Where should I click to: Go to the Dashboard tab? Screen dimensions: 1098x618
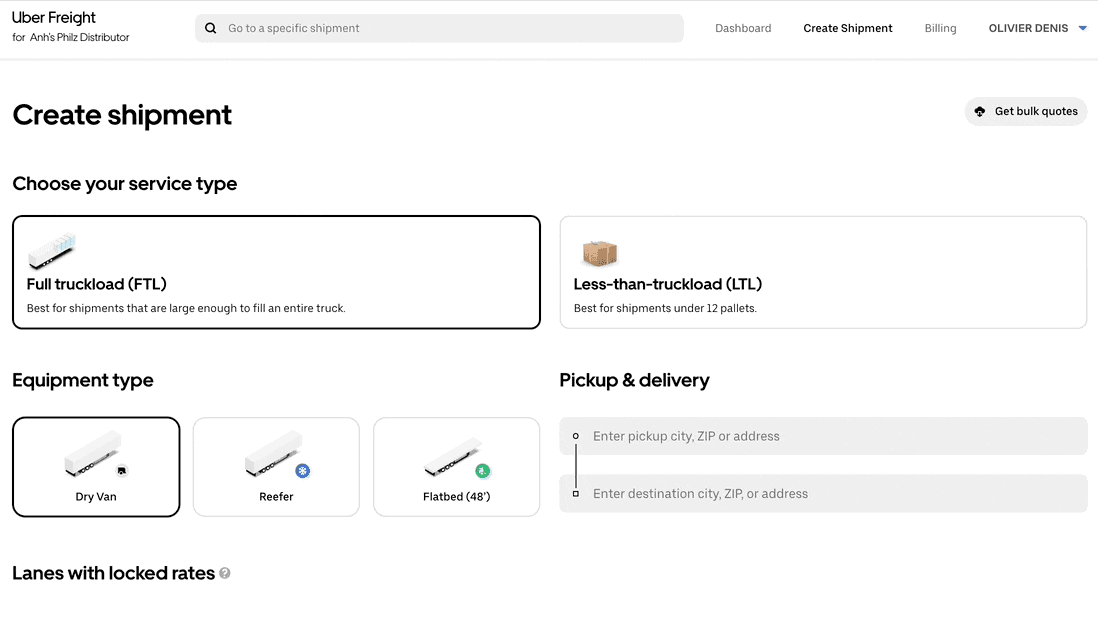coord(743,28)
